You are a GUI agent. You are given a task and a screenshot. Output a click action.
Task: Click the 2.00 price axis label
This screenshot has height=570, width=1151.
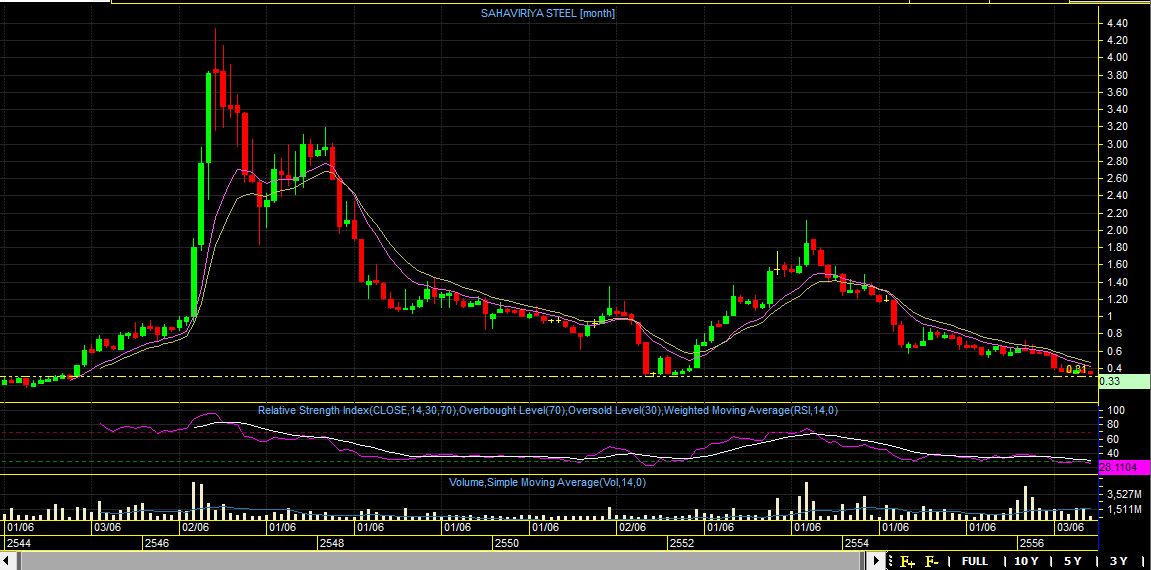[x=1116, y=230]
